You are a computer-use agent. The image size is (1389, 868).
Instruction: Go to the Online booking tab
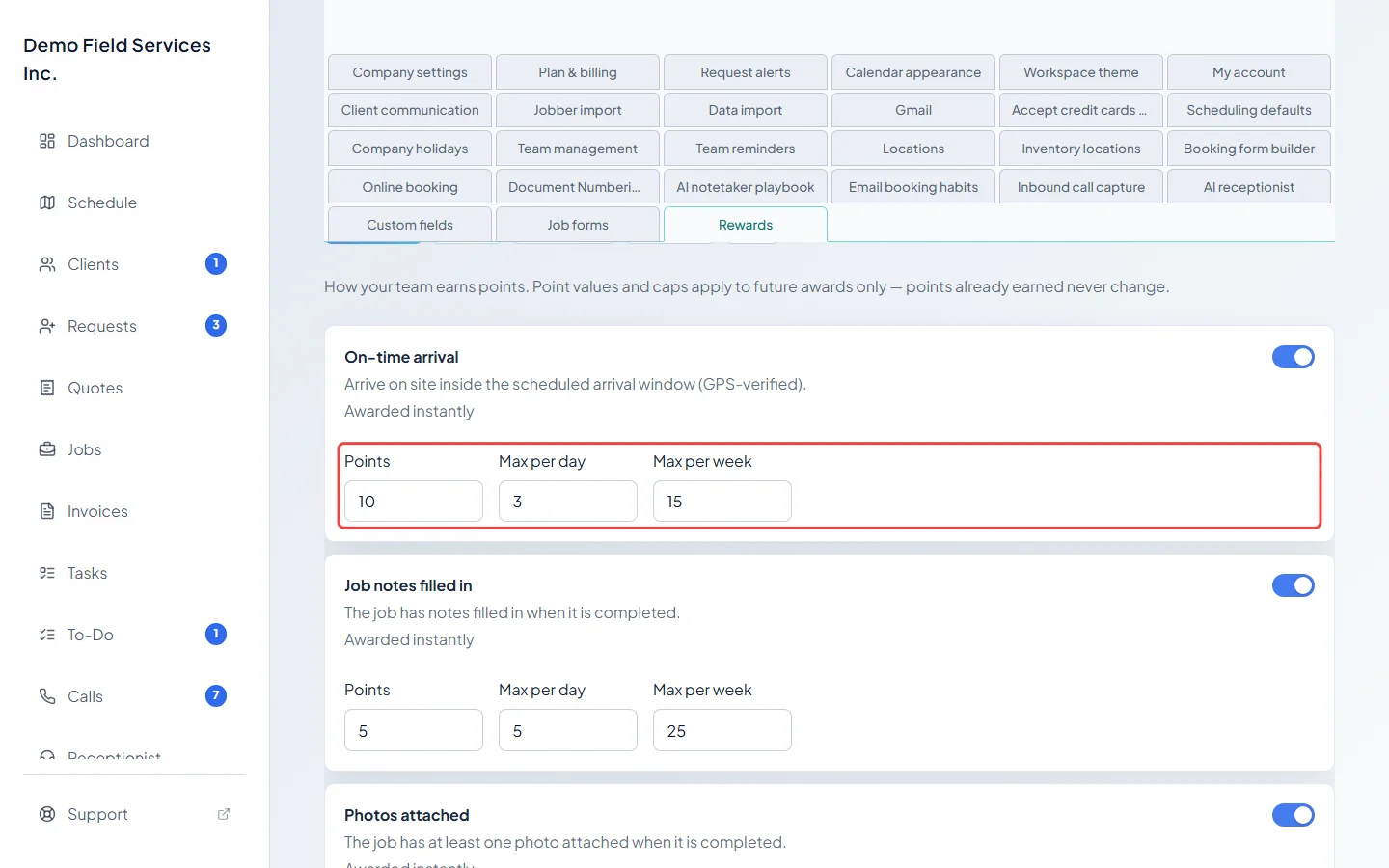tap(410, 187)
